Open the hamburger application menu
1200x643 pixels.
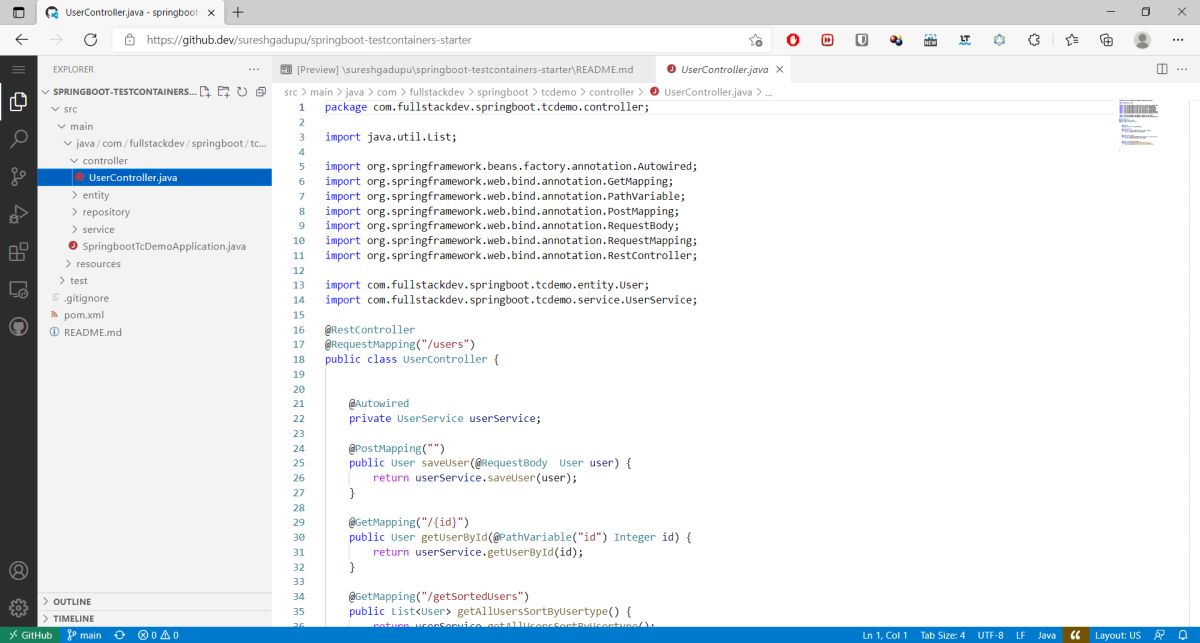[x=18, y=69]
